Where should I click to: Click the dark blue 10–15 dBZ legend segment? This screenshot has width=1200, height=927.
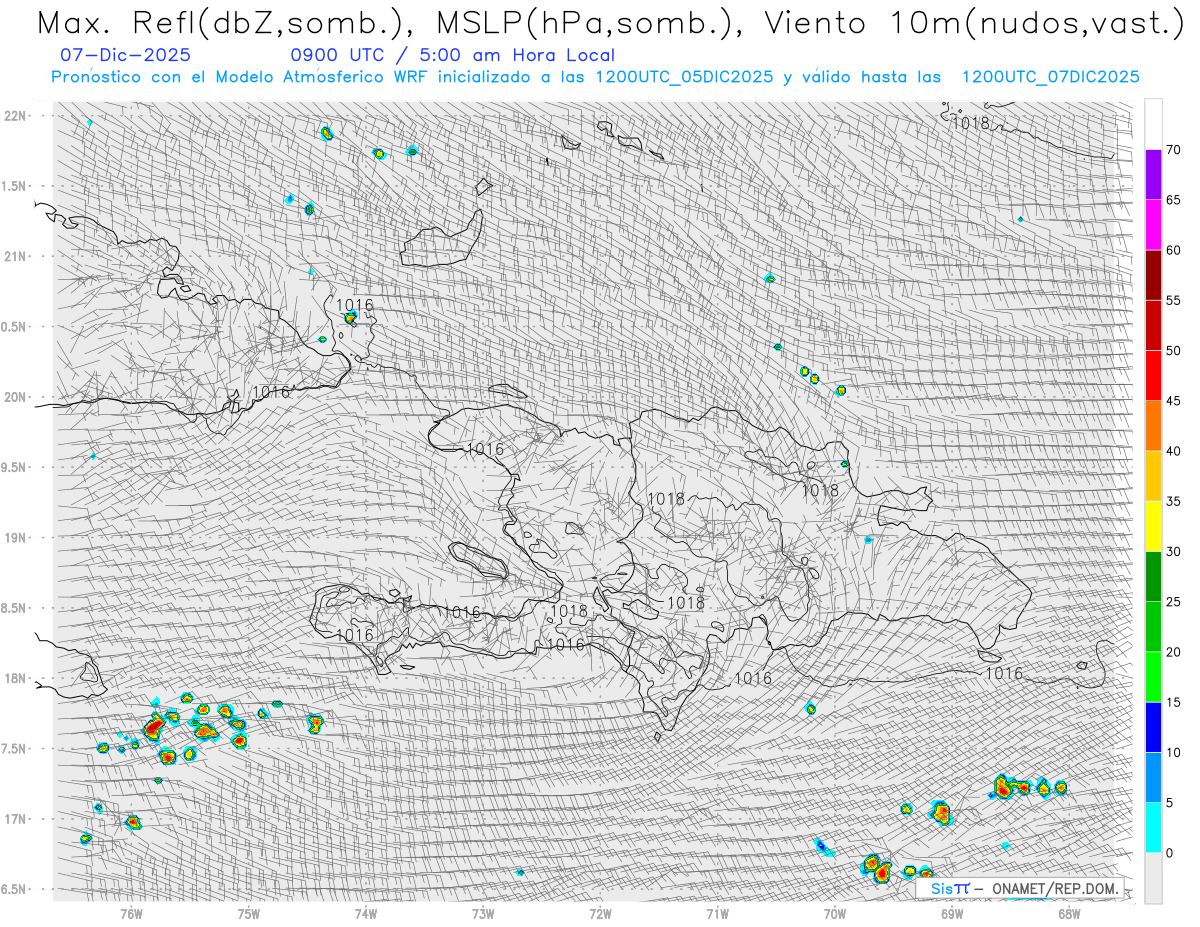[x=1153, y=727]
